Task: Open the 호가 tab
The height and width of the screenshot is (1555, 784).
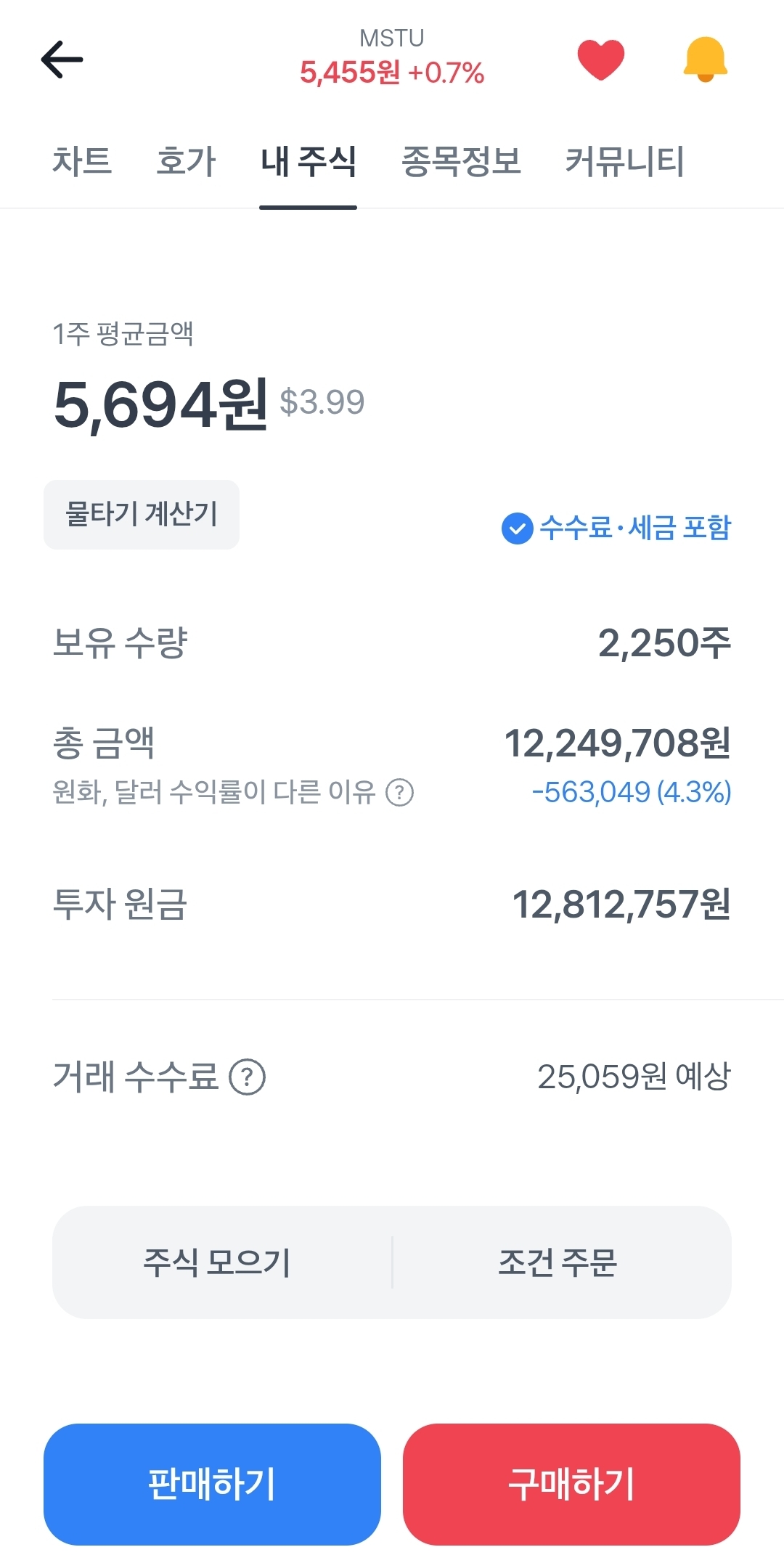Action: pyautogui.click(x=186, y=161)
